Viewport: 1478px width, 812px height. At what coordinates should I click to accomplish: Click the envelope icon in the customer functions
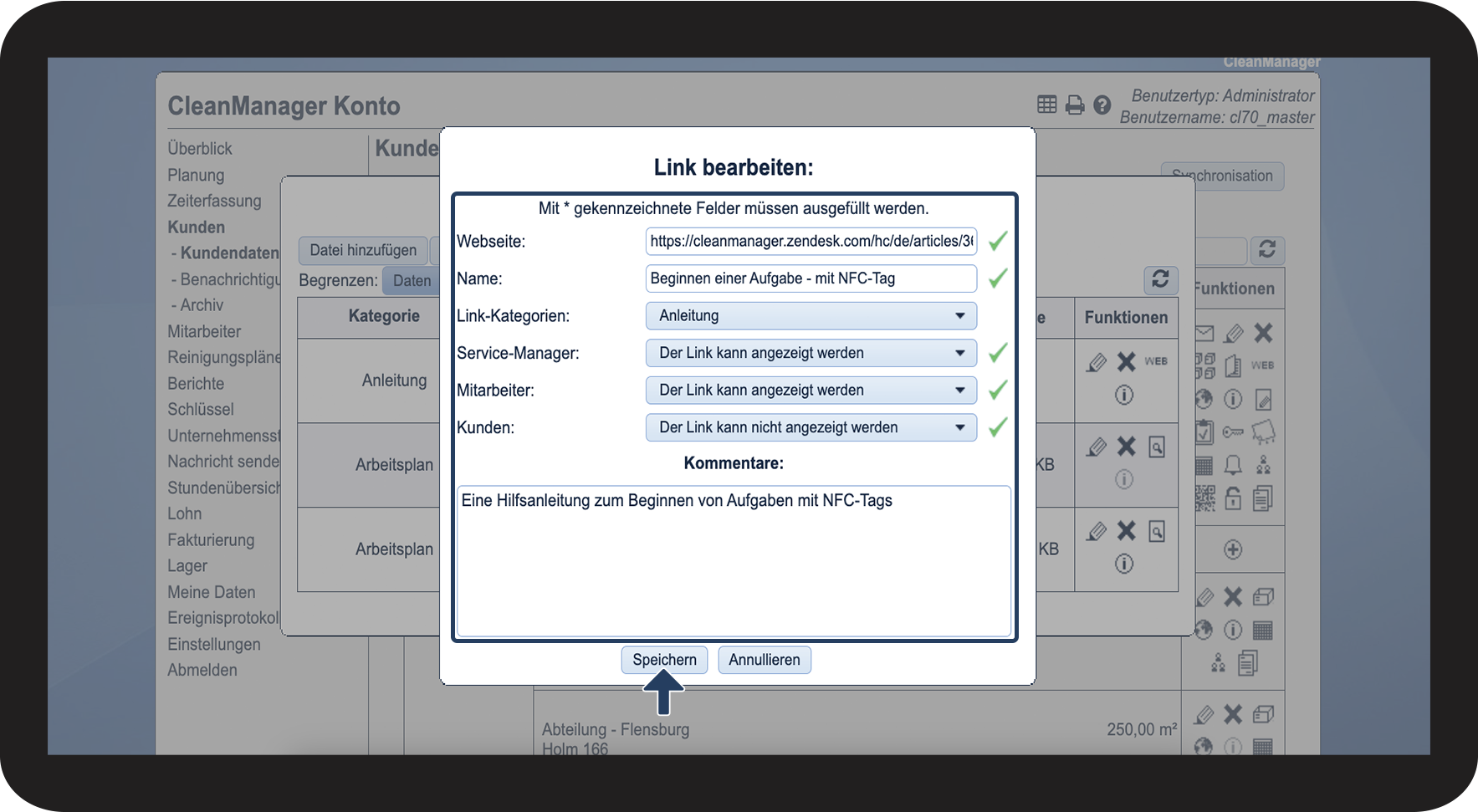click(x=1204, y=334)
